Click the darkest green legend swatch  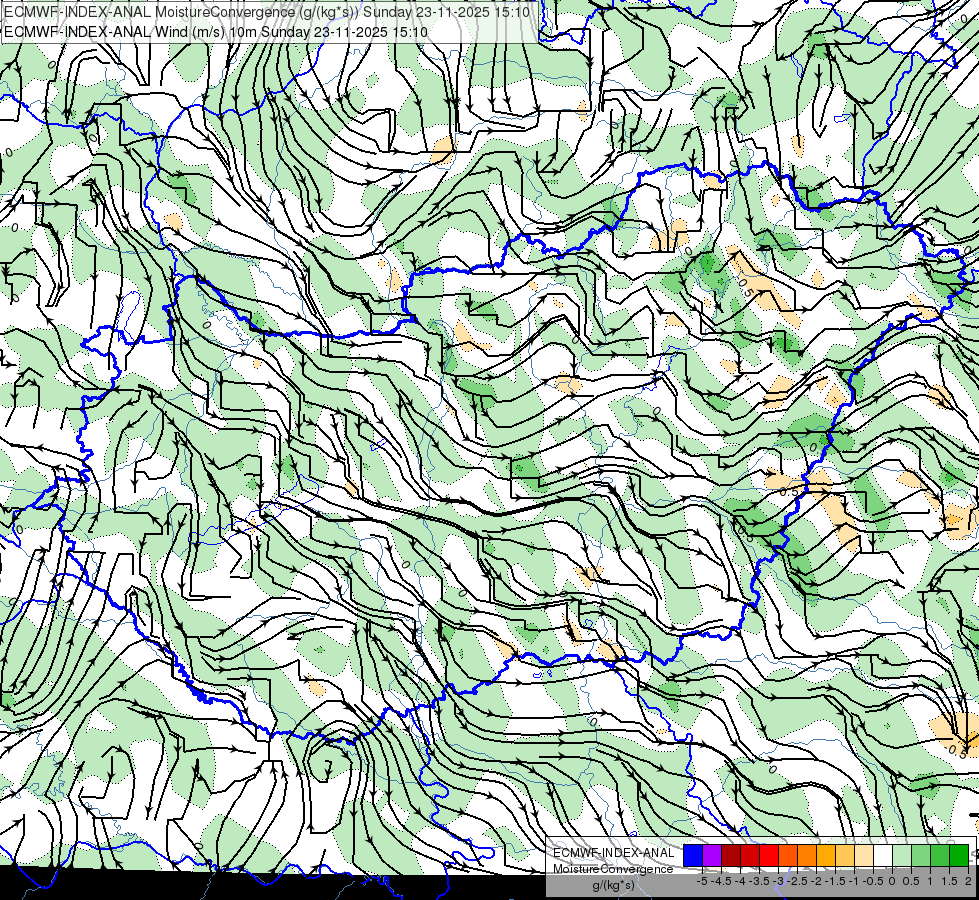point(959,855)
